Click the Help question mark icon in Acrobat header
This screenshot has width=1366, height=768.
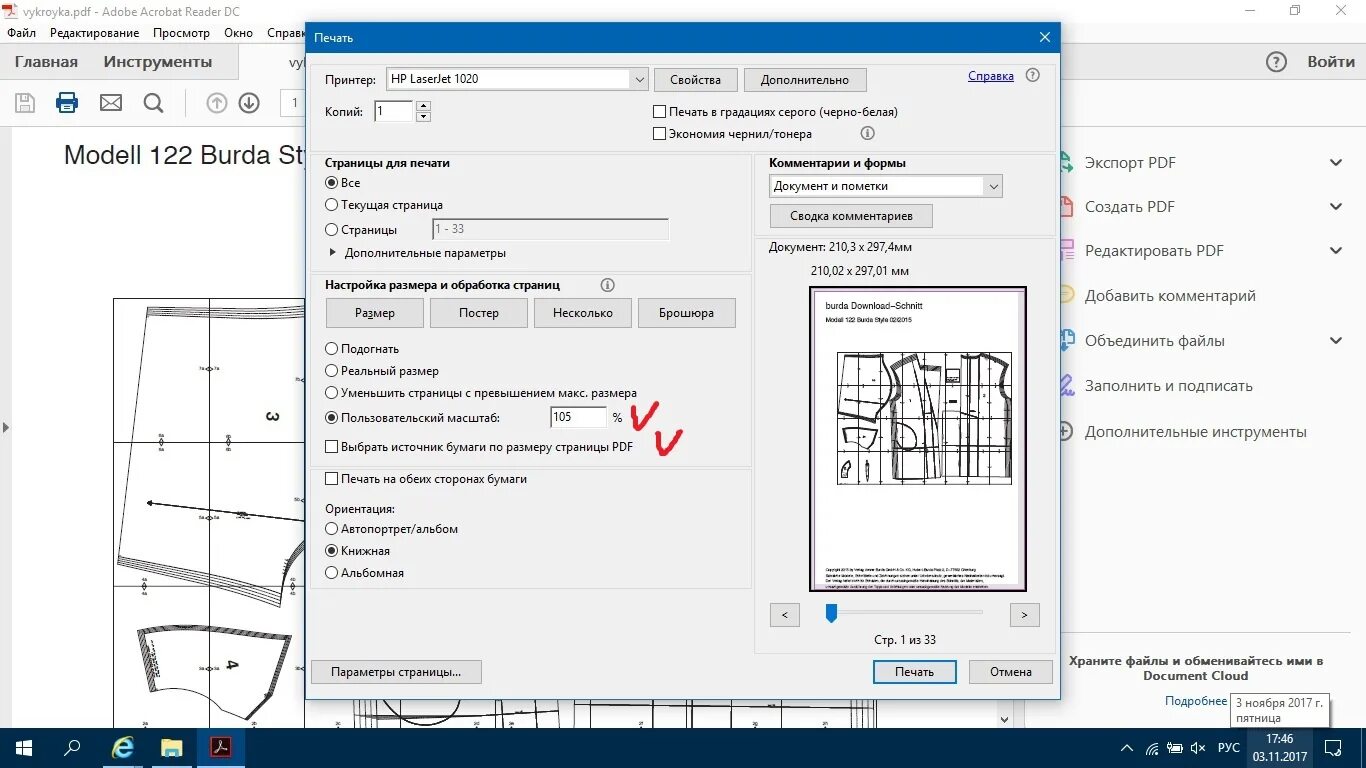[1276, 62]
